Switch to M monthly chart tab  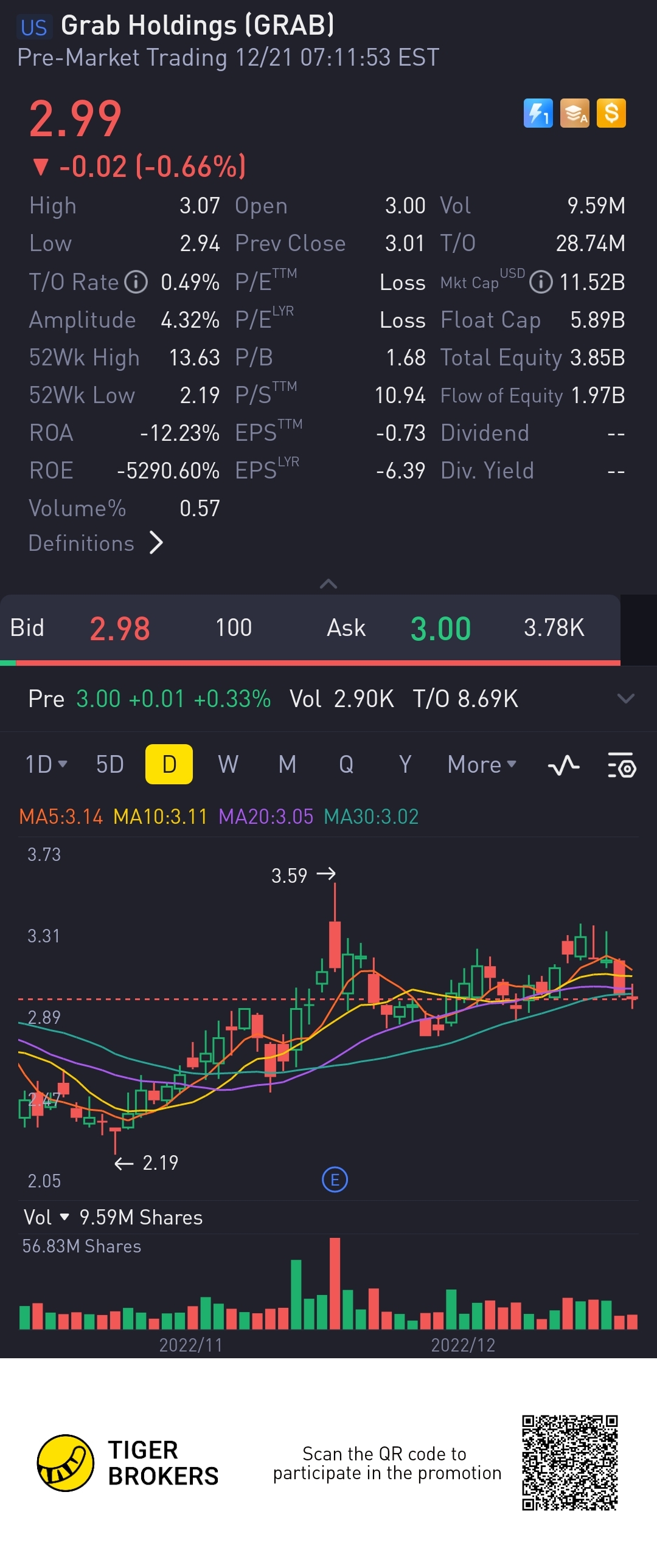click(x=287, y=764)
